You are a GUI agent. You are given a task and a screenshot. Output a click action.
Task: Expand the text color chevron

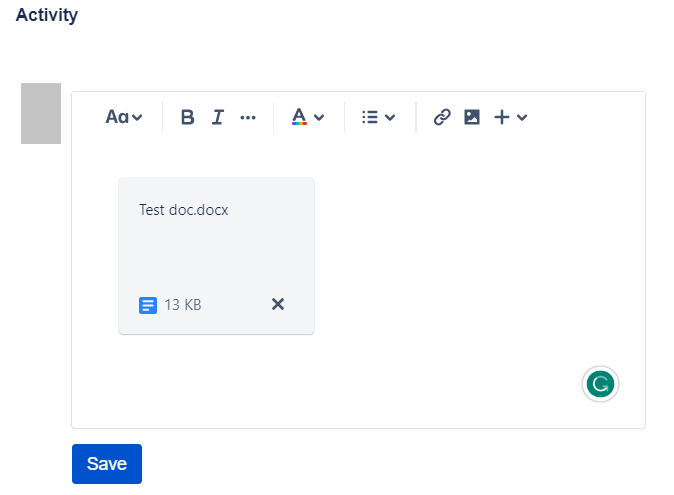click(x=319, y=117)
